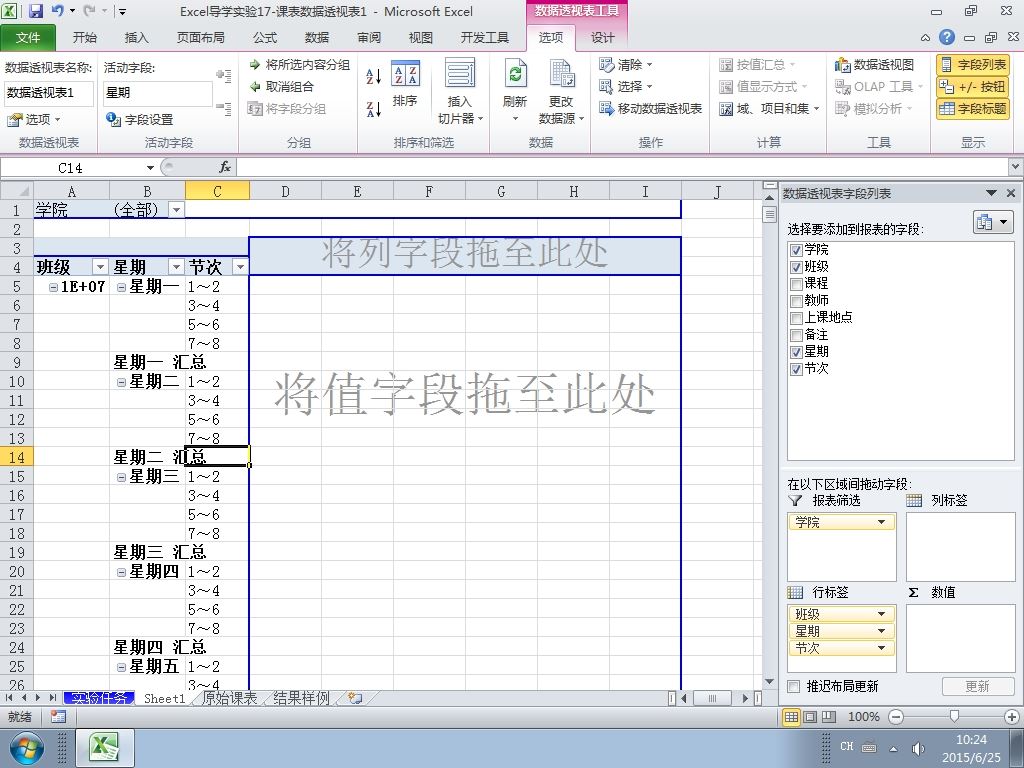Viewport: 1024px width, 768px height.
Task: Open the 原始课表 sheet tab
Action: pos(229,698)
